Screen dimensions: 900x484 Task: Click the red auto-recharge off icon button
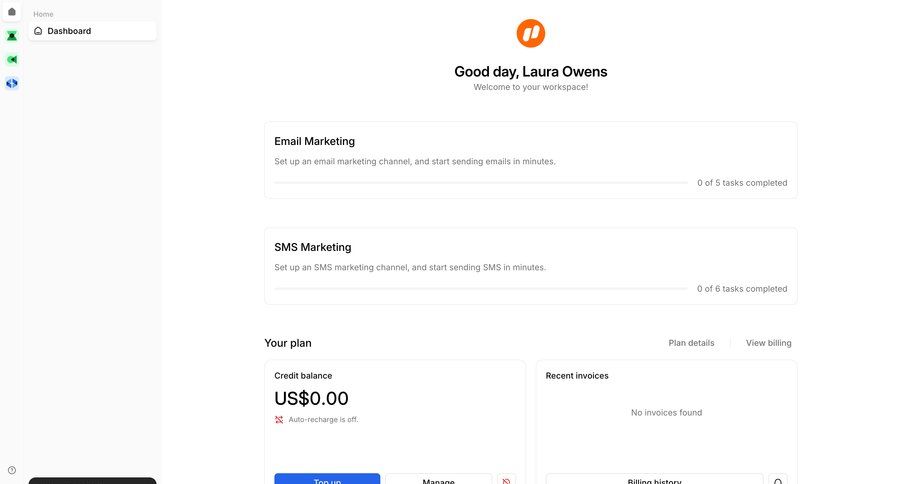(506, 480)
